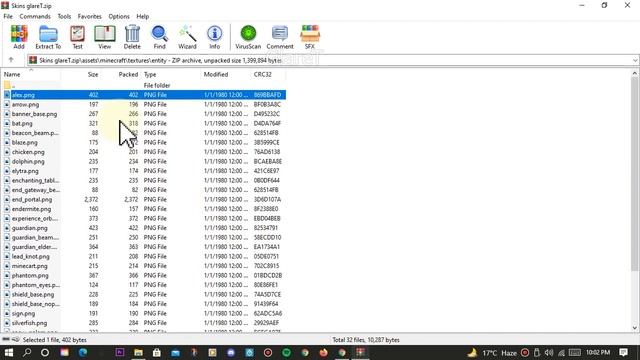Open the Find tool
640x360 pixels.
[160, 37]
